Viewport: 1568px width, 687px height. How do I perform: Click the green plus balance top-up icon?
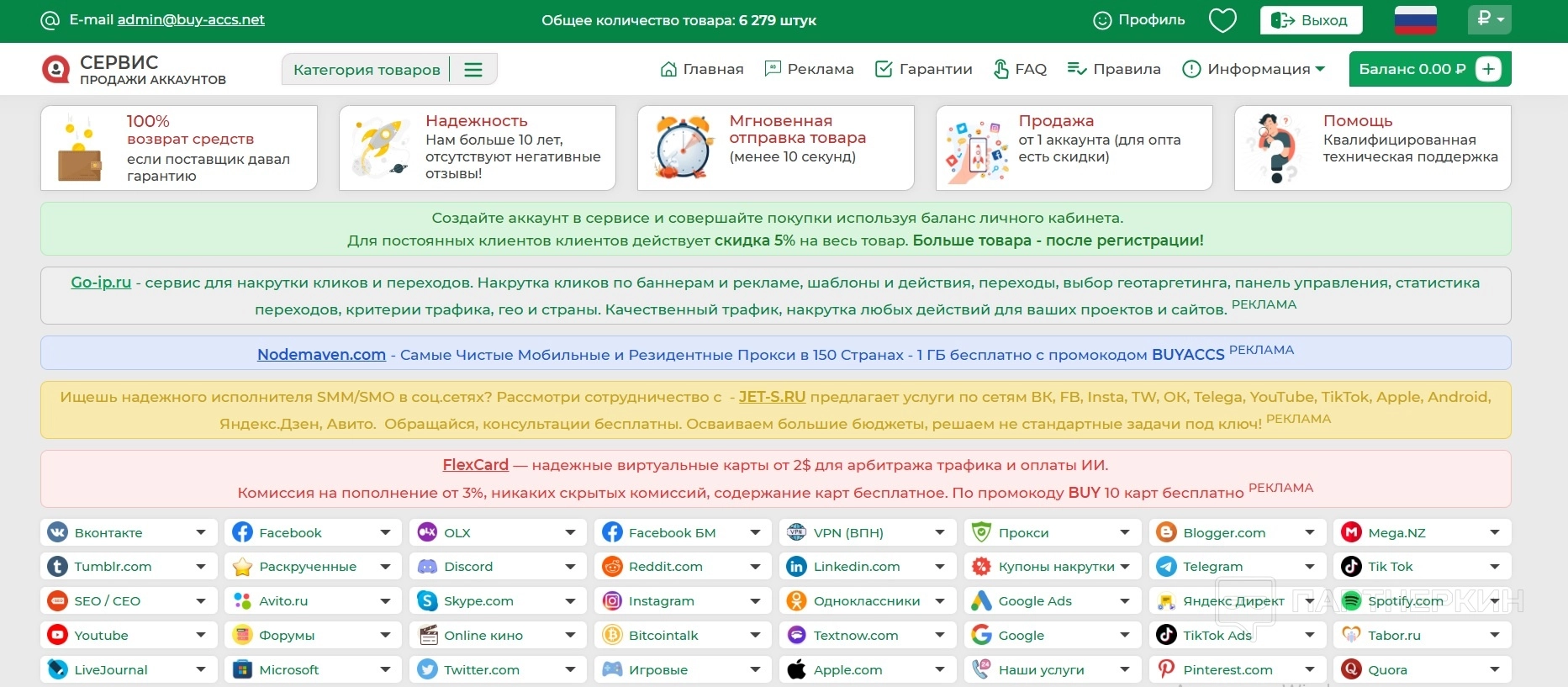(x=1488, y=69)
